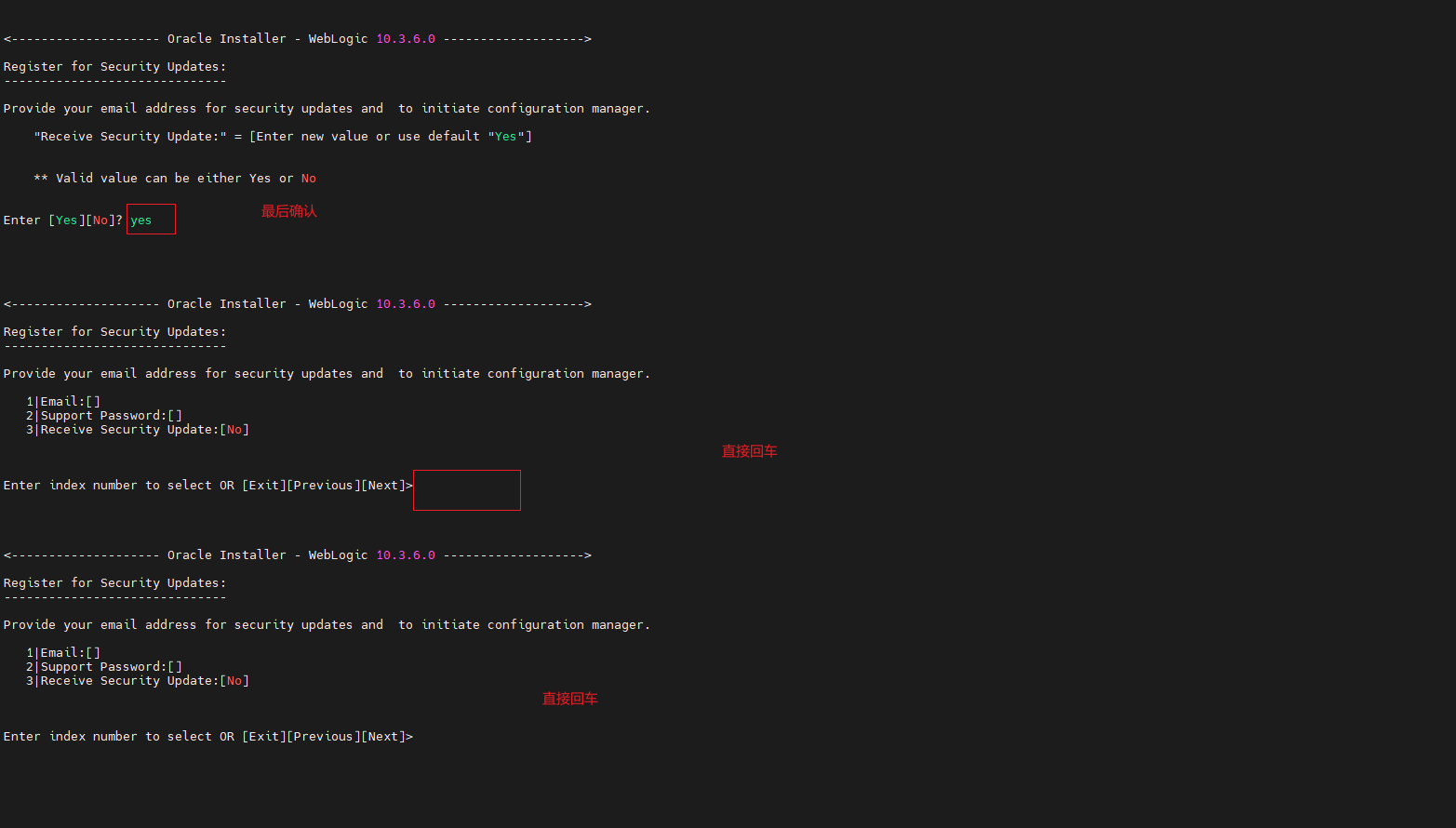Click the "** Valid value can be either Yes or No" line

[175, 179]
